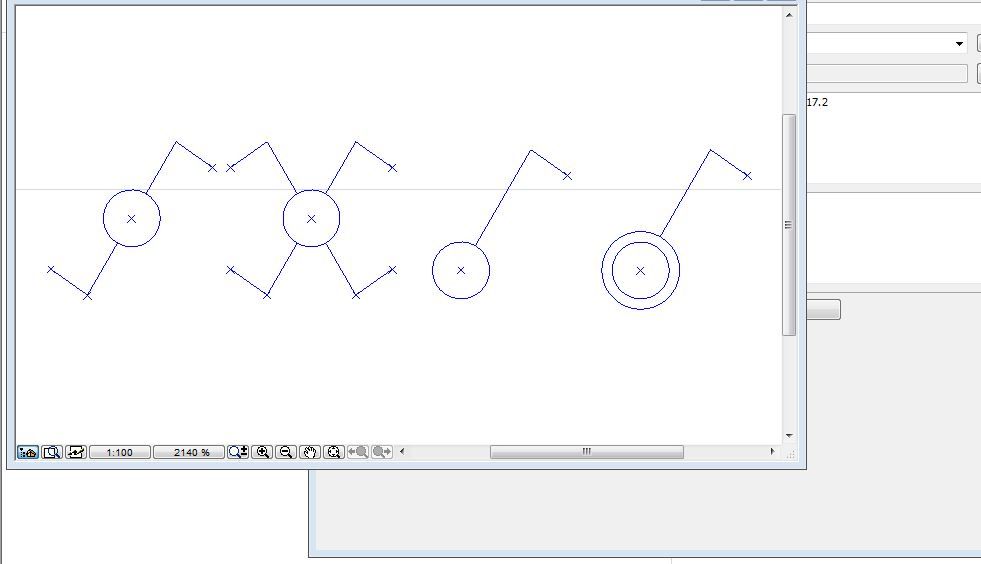Click the zoom plus/minus magnifier icon

coord(238,452)
